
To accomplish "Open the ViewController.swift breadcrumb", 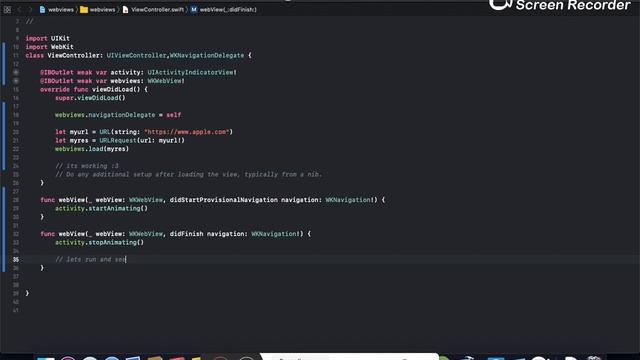I will coord(153,9).
